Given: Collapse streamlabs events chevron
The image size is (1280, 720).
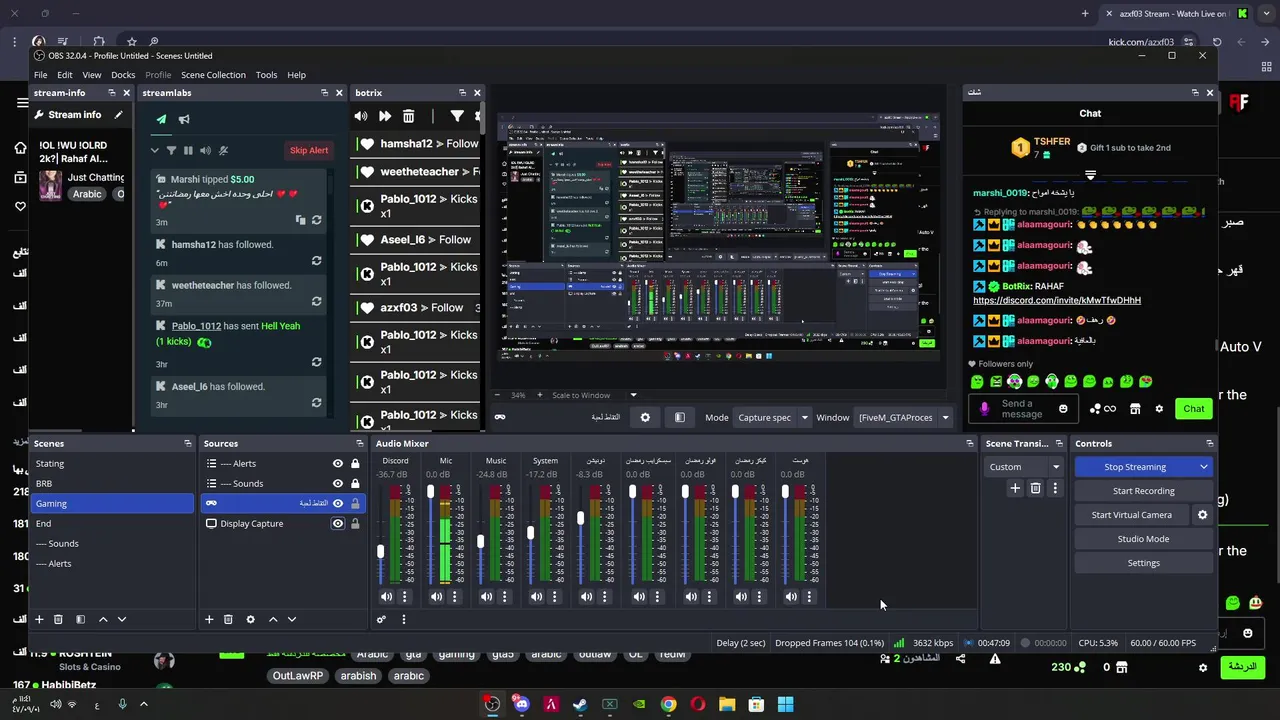Looking at the screenshot, I should tap(154, 150).
